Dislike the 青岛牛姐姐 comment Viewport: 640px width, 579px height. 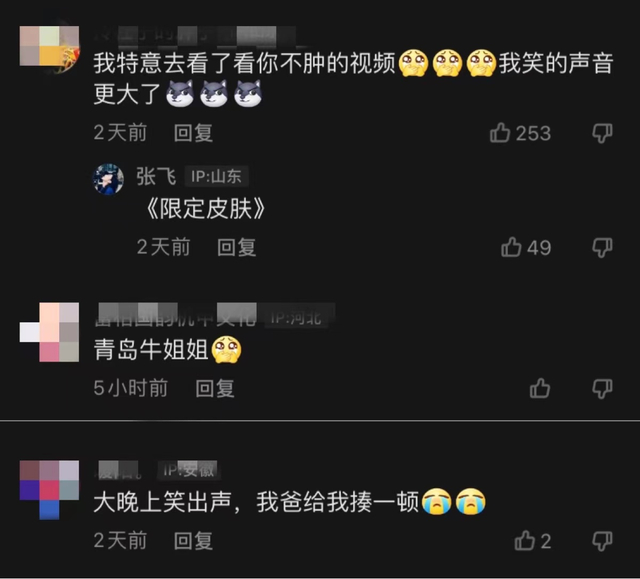(602, 388)
